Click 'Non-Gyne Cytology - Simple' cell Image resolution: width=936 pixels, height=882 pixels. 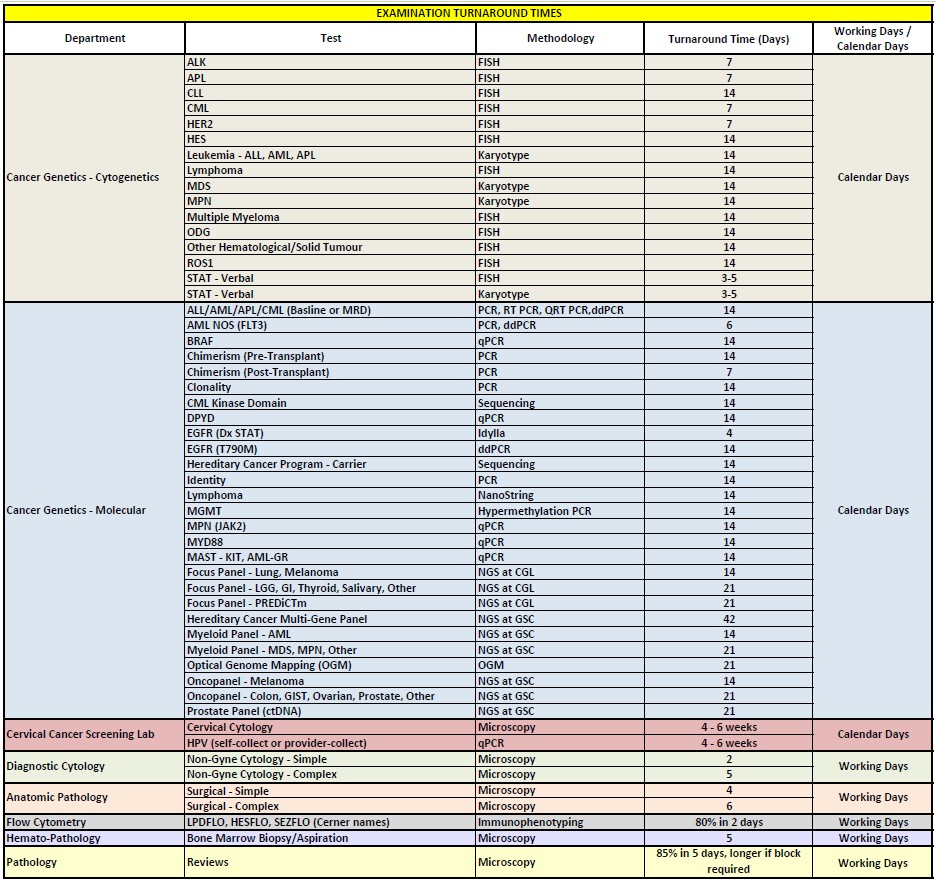click(x=330, y=760)
